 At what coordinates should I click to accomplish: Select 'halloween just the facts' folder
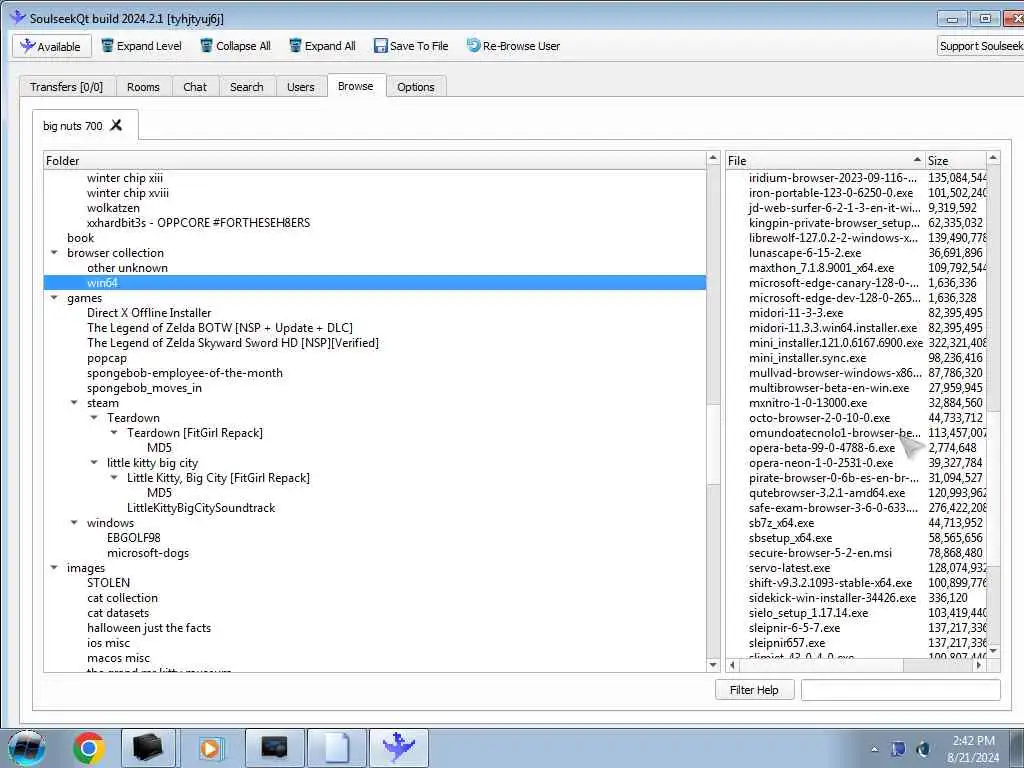(149, 628)
